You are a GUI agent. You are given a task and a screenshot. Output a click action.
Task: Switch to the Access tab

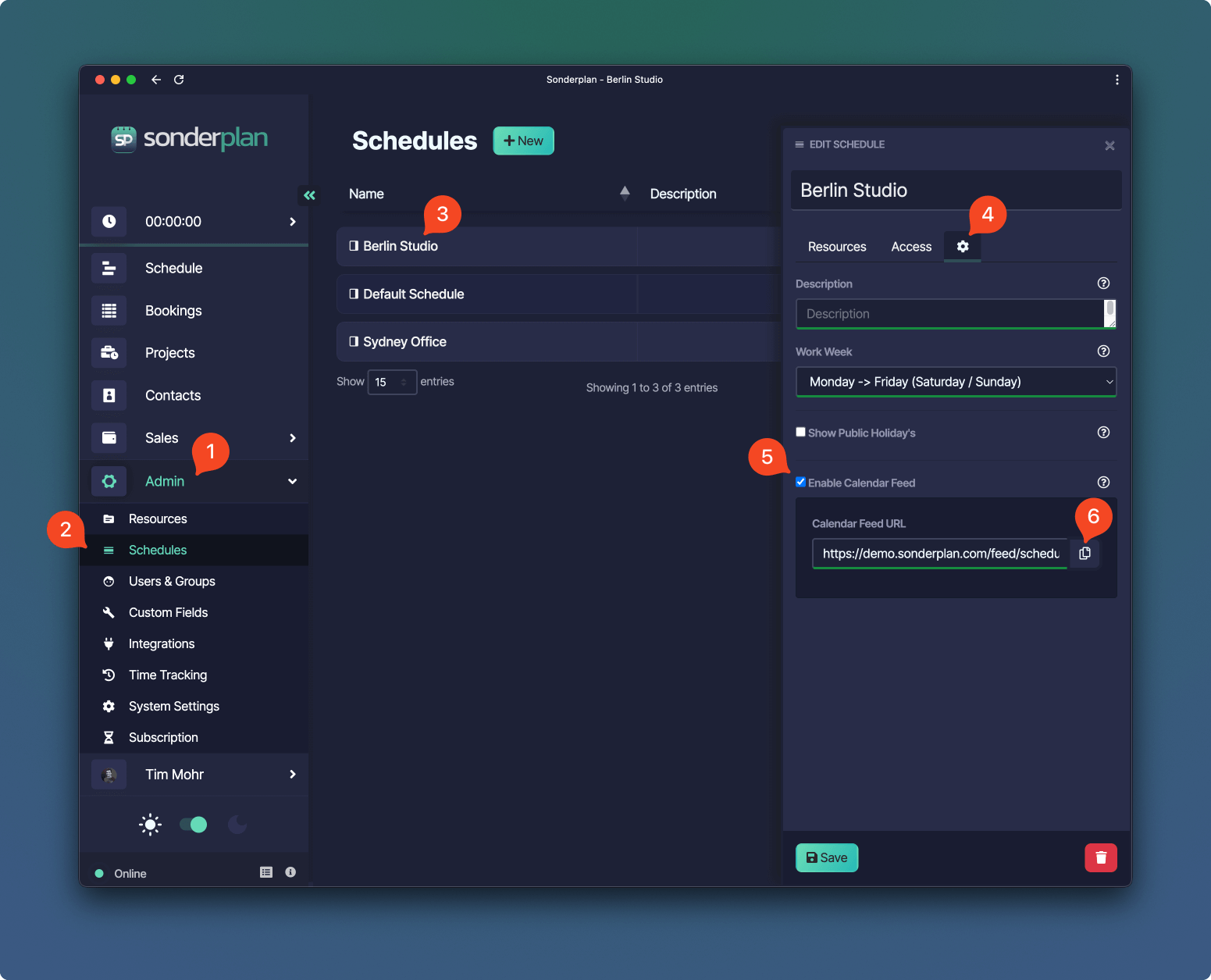tap(911, 247)
